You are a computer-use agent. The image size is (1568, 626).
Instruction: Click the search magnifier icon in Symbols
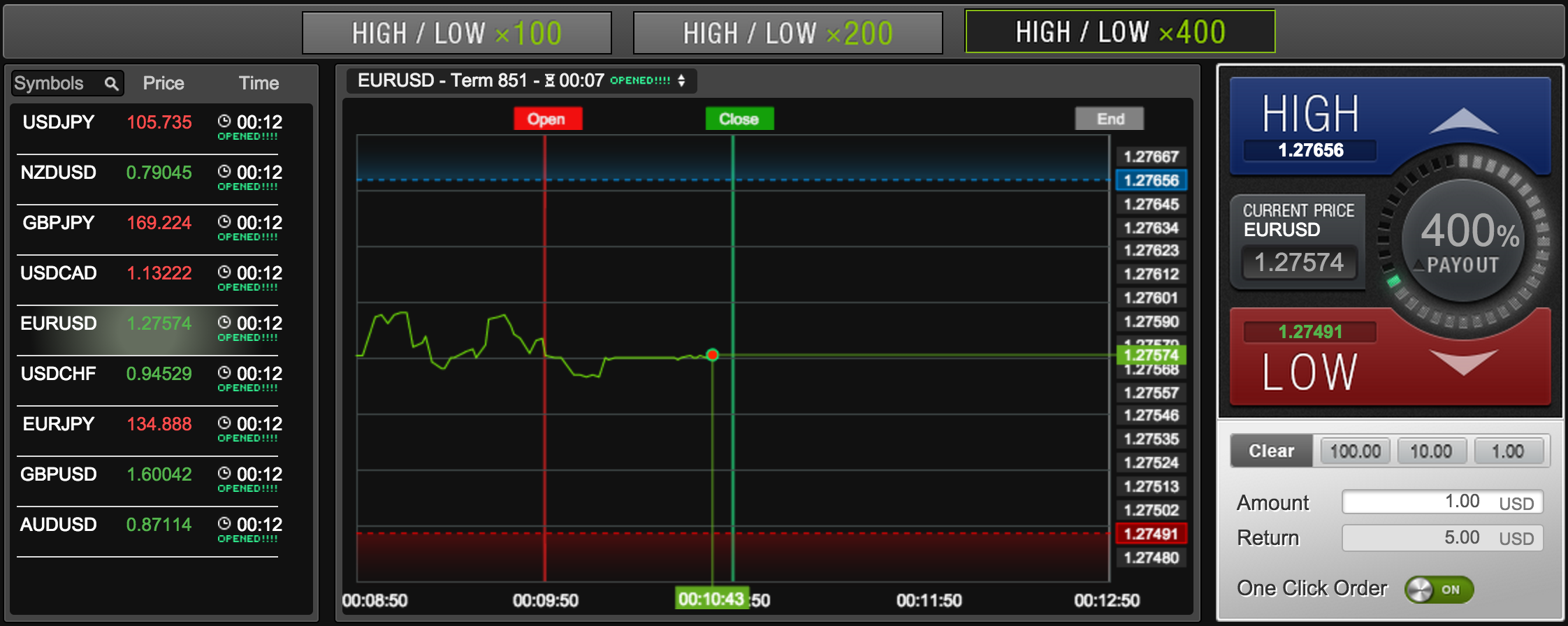111,84
